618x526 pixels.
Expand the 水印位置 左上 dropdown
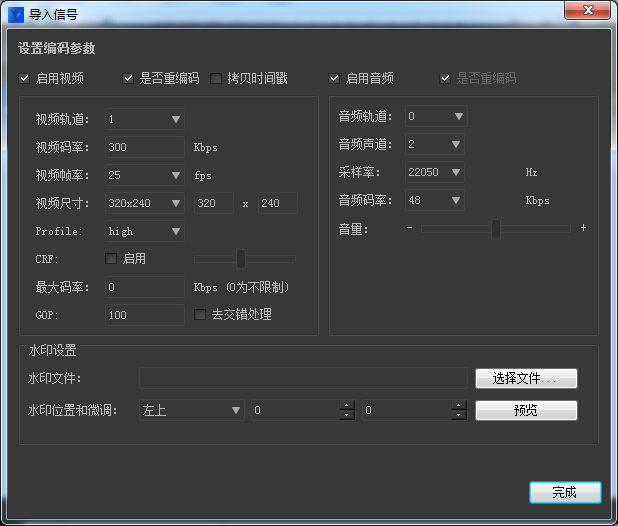coord(191,410)
